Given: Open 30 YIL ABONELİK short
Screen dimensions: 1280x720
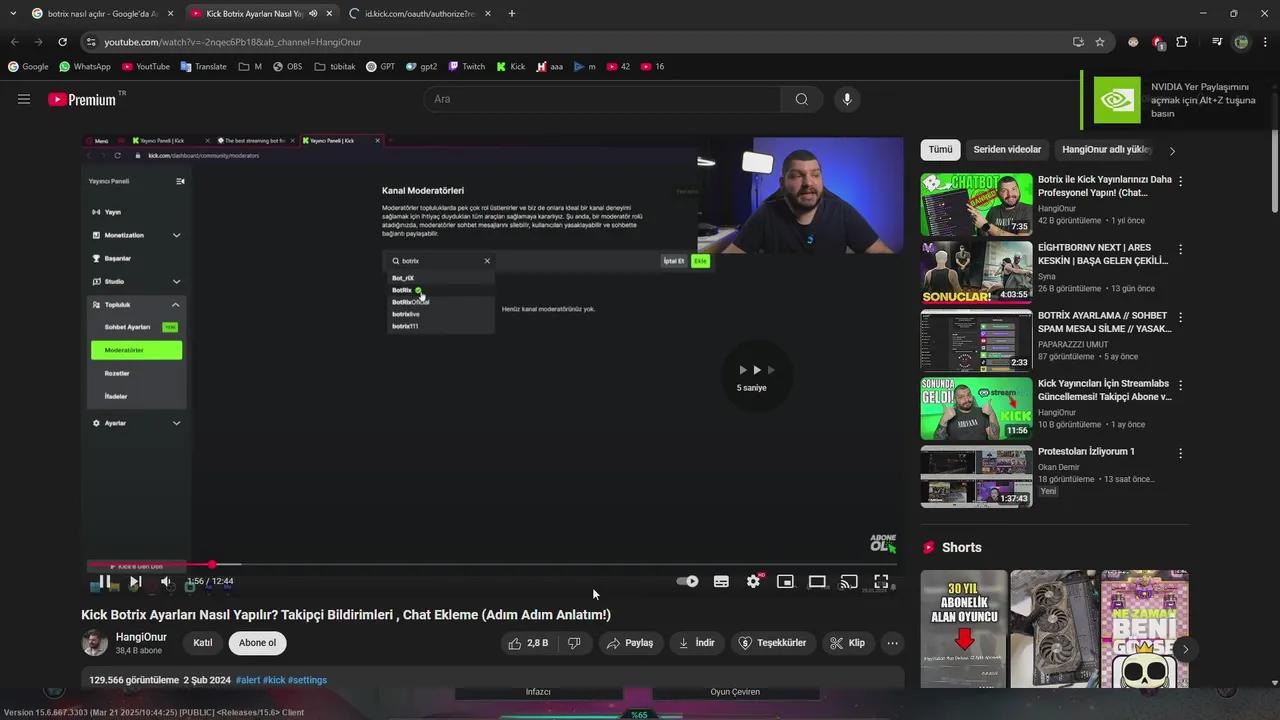Looking at the screenshot, I should click(964, 629).
